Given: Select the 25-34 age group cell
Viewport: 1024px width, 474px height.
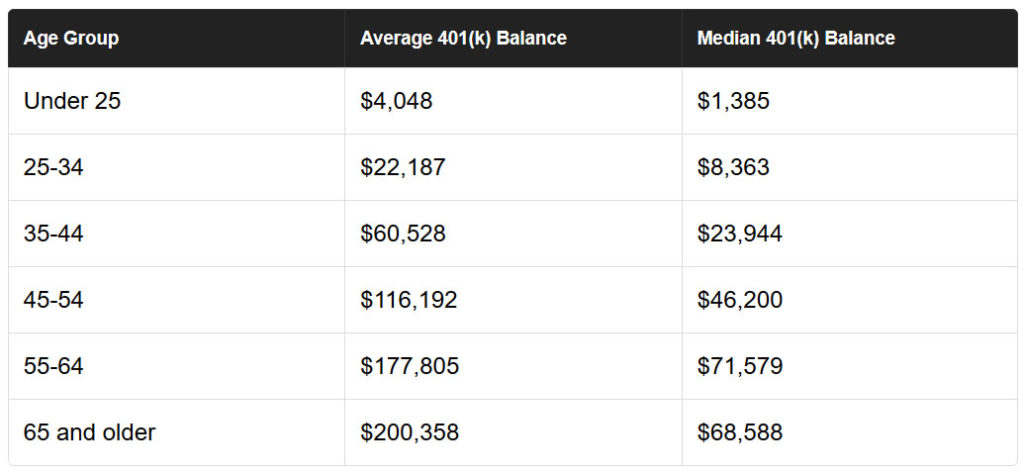Looking at the screenshot, I should 54,167.
